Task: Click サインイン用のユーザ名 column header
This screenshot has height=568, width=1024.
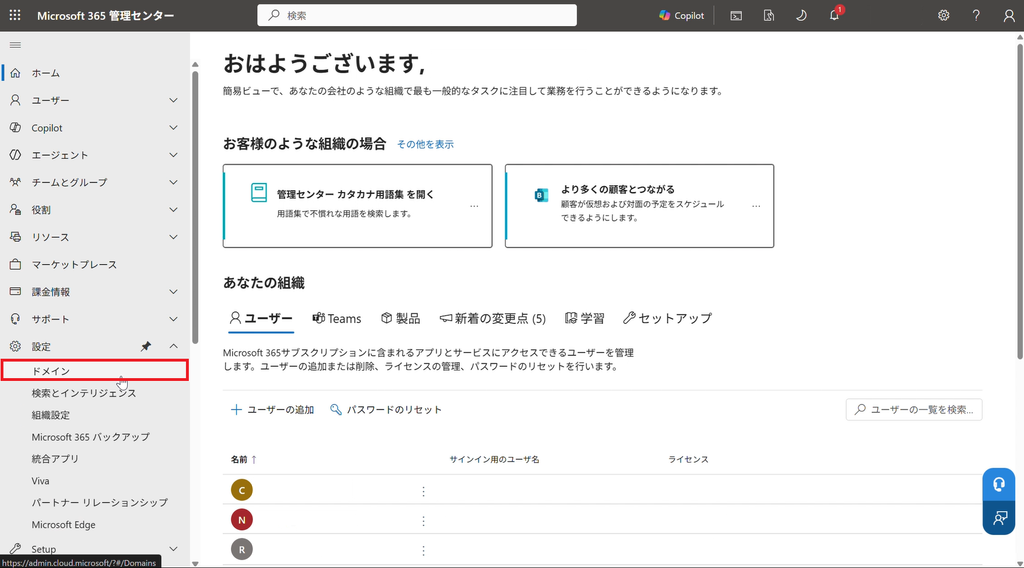Action: click(x=494, y=460)
